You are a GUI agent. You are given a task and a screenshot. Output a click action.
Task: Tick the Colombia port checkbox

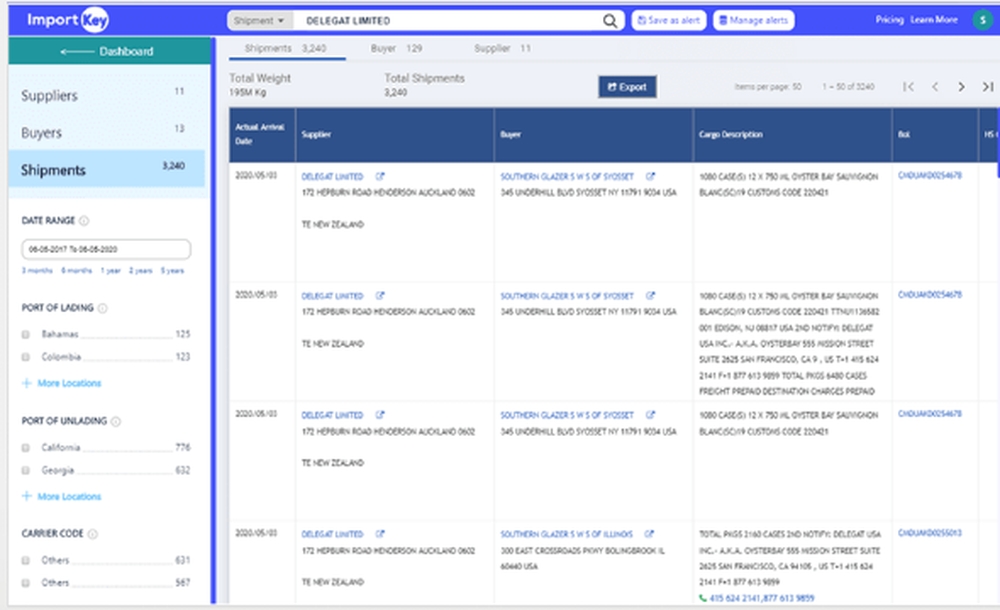pyautogui.click(x=26, y=357)
